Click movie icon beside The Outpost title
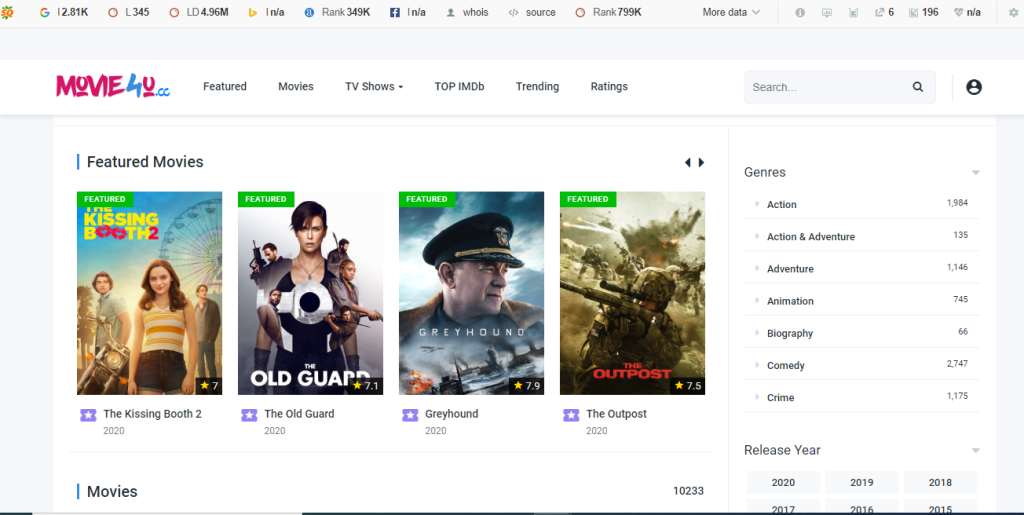1024x515 pixels. coord(571,414)
